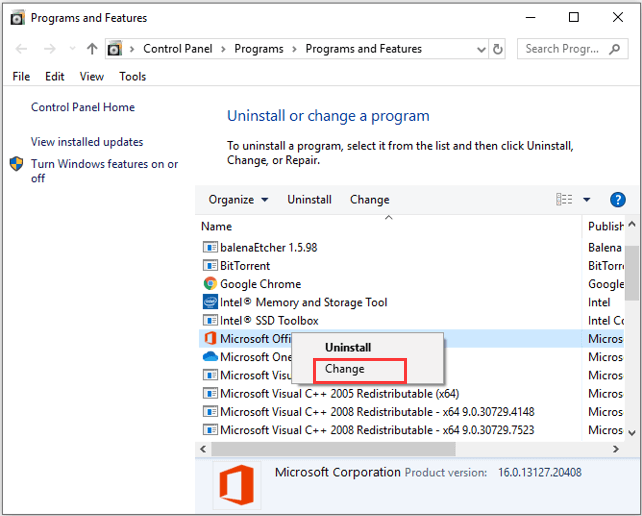The height and width of the screenshot is (516, 642).
Task: Select Uninstall in the context menu
Action: click(x=347, y=347)
